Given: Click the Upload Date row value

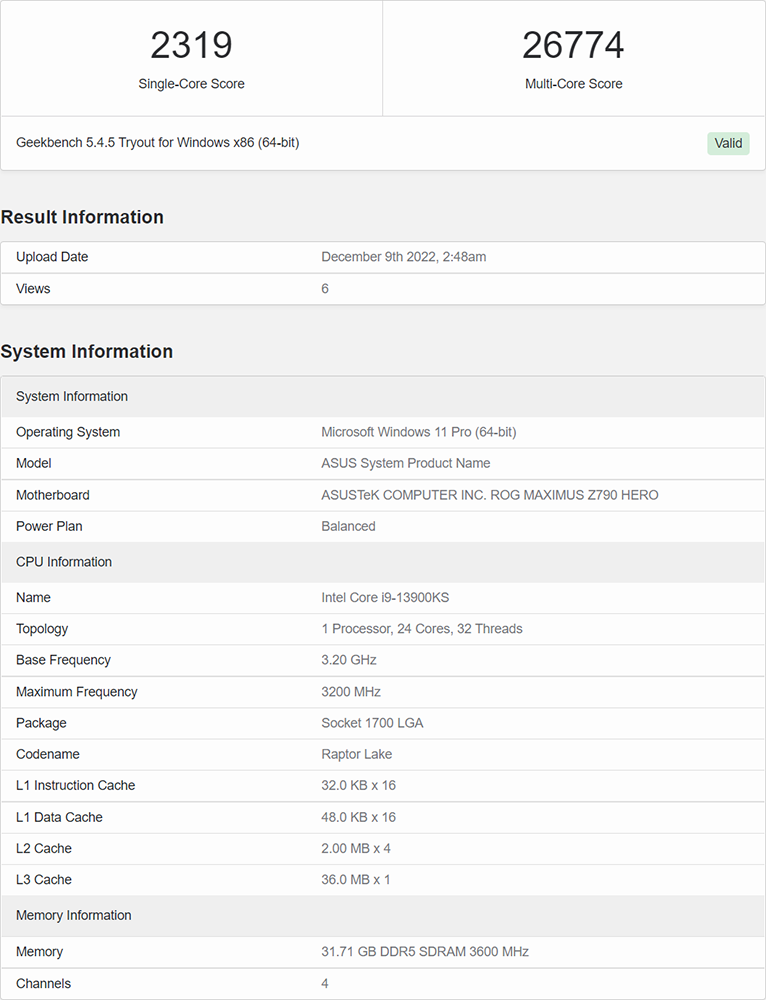Looking at the screenshot, I should (404, 257).
